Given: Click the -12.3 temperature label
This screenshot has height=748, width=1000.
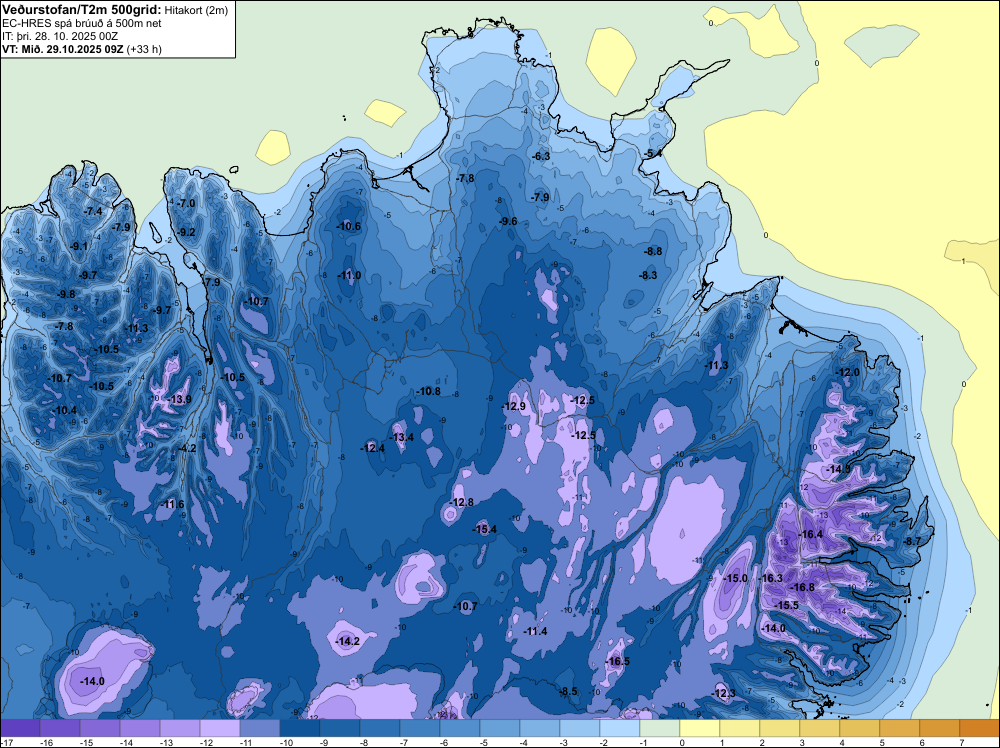Looking at the screenshot, I should [x=723, y=693].
